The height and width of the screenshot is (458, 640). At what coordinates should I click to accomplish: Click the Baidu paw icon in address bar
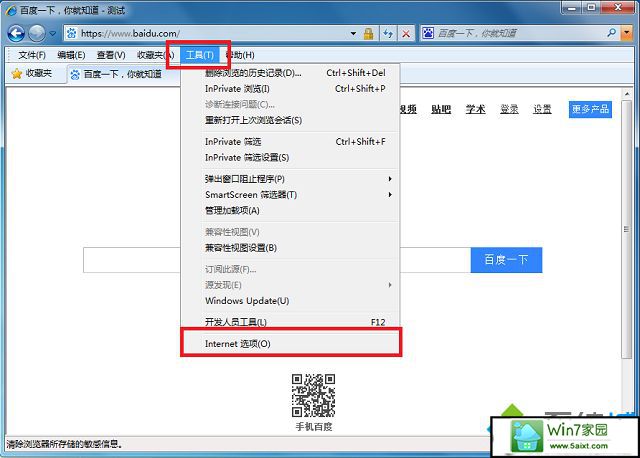[71, 33]
